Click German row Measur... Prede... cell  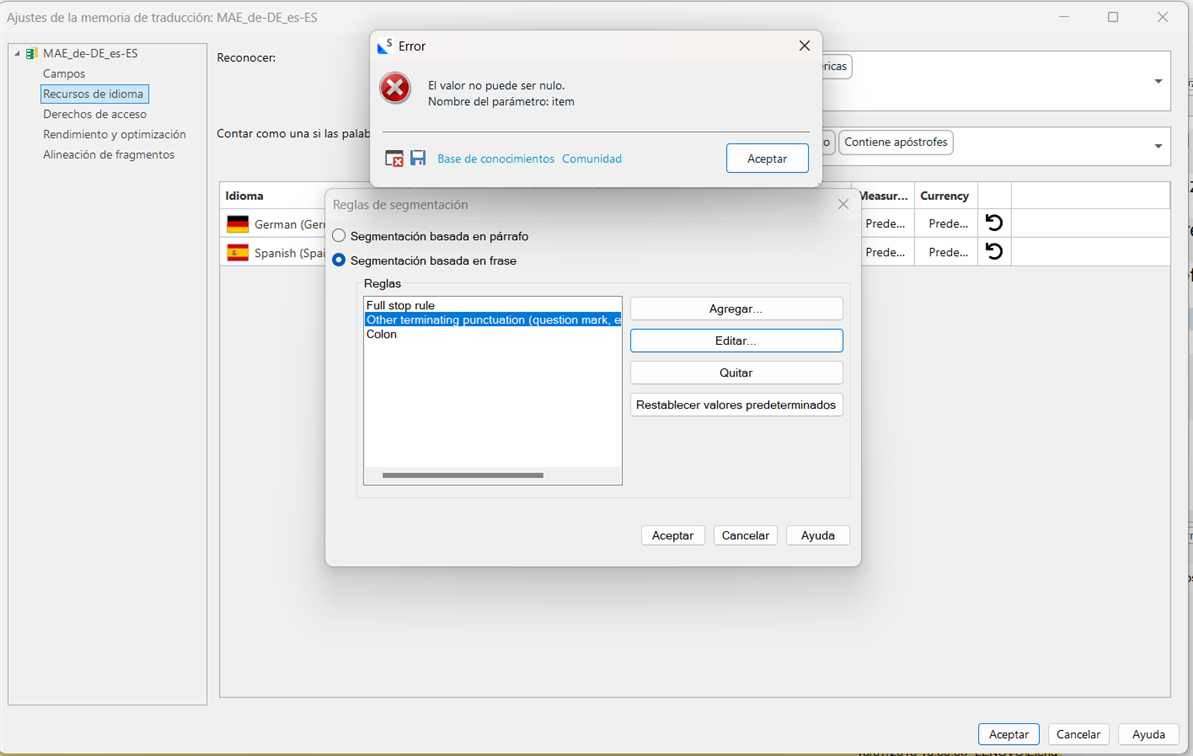(885, 224)
